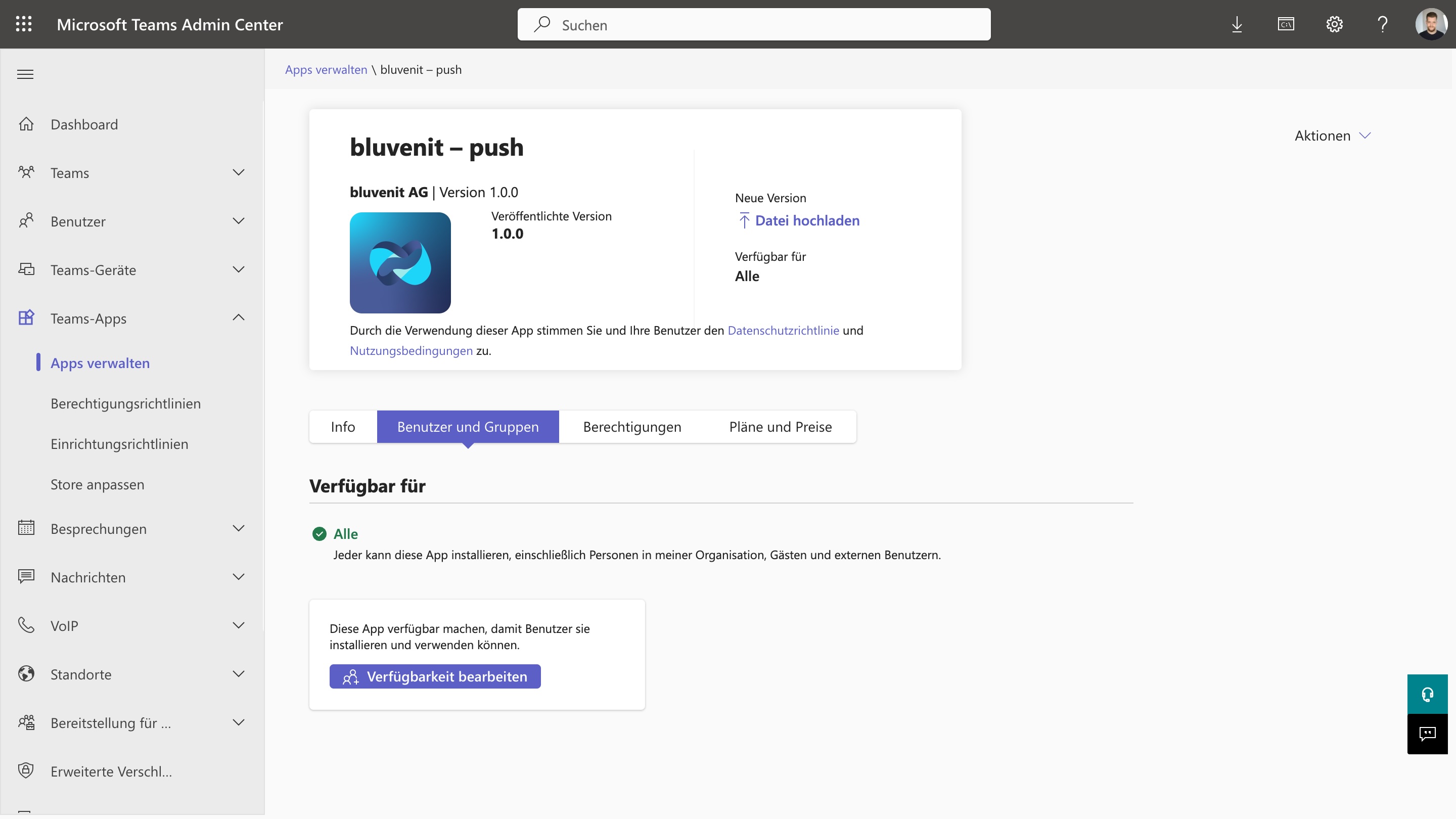Expand the Standorte chevron
This screenshot has height=819, width=1456.
pyautogui.click(x=239, y=674)
